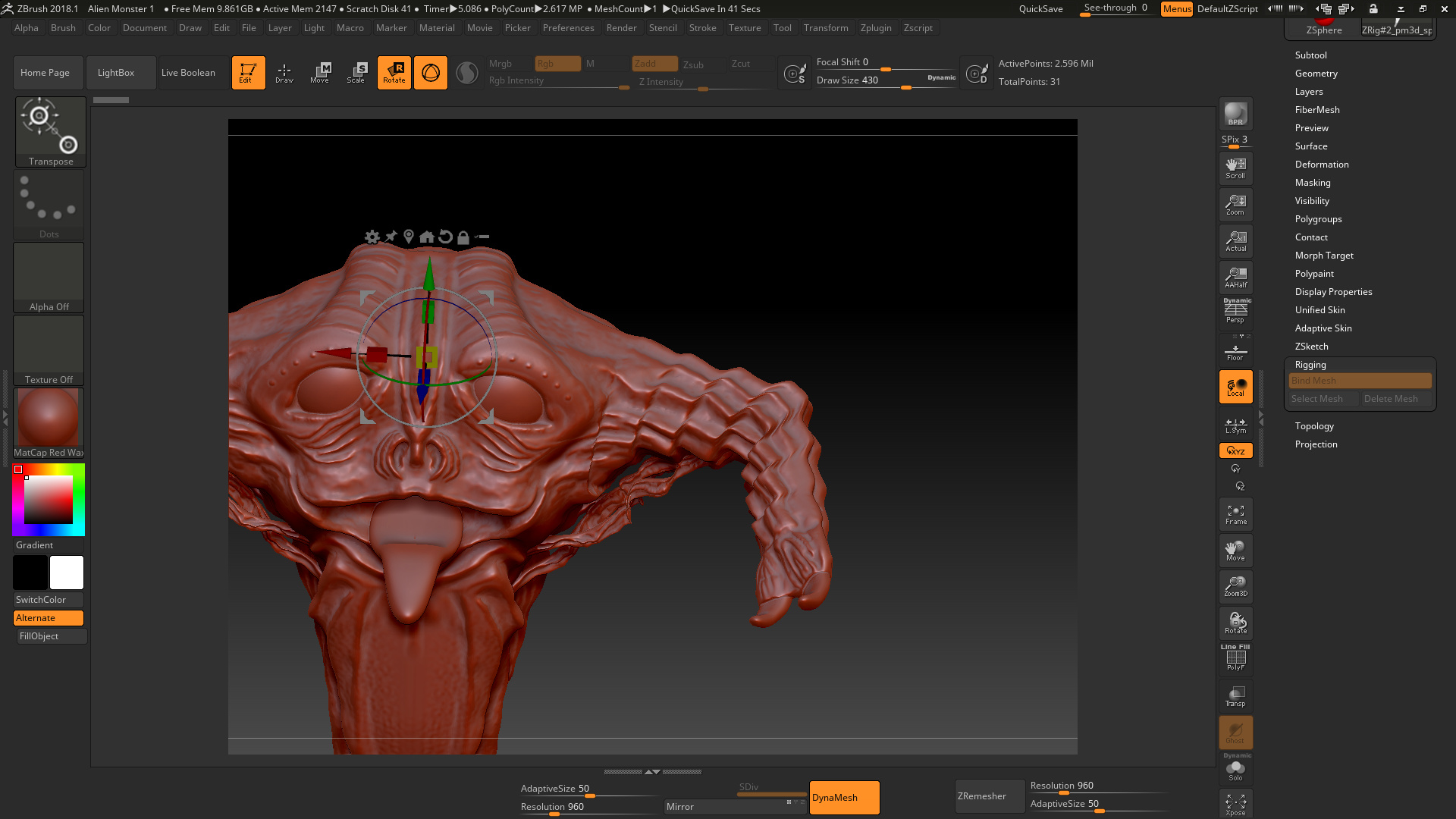Click the gizmo reset orientation arrow icon
Screen dimensions: 1456x819
(x=445, y=237)
